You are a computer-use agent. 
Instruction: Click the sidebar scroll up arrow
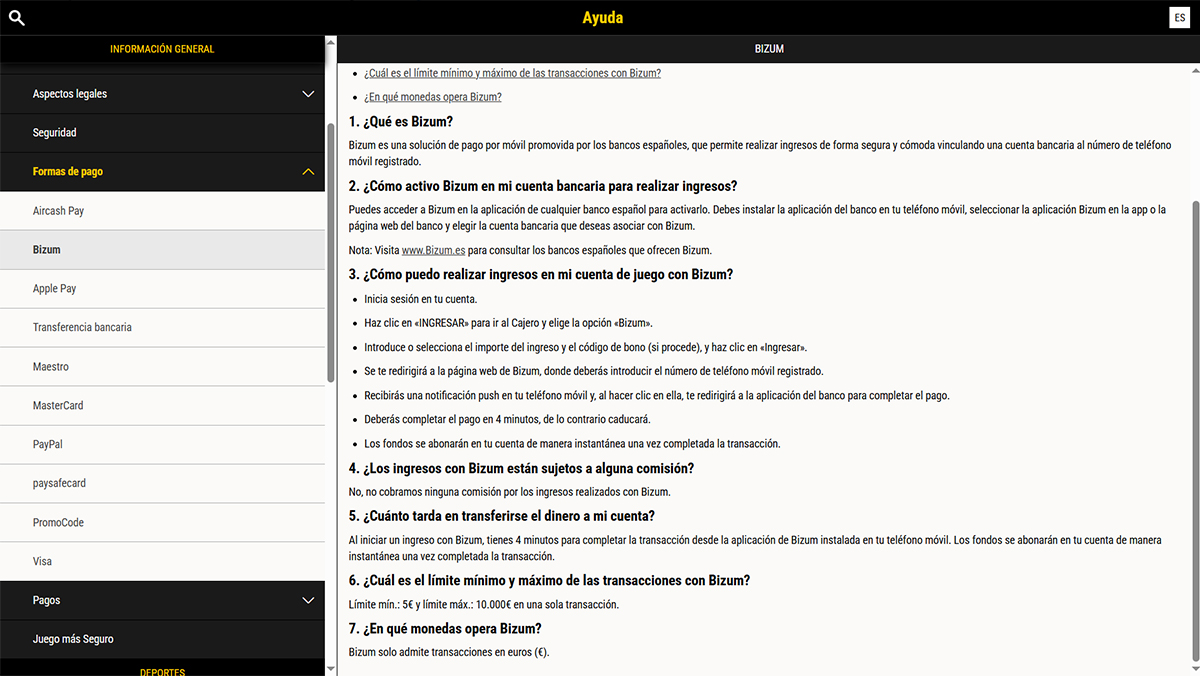point(331,43)
